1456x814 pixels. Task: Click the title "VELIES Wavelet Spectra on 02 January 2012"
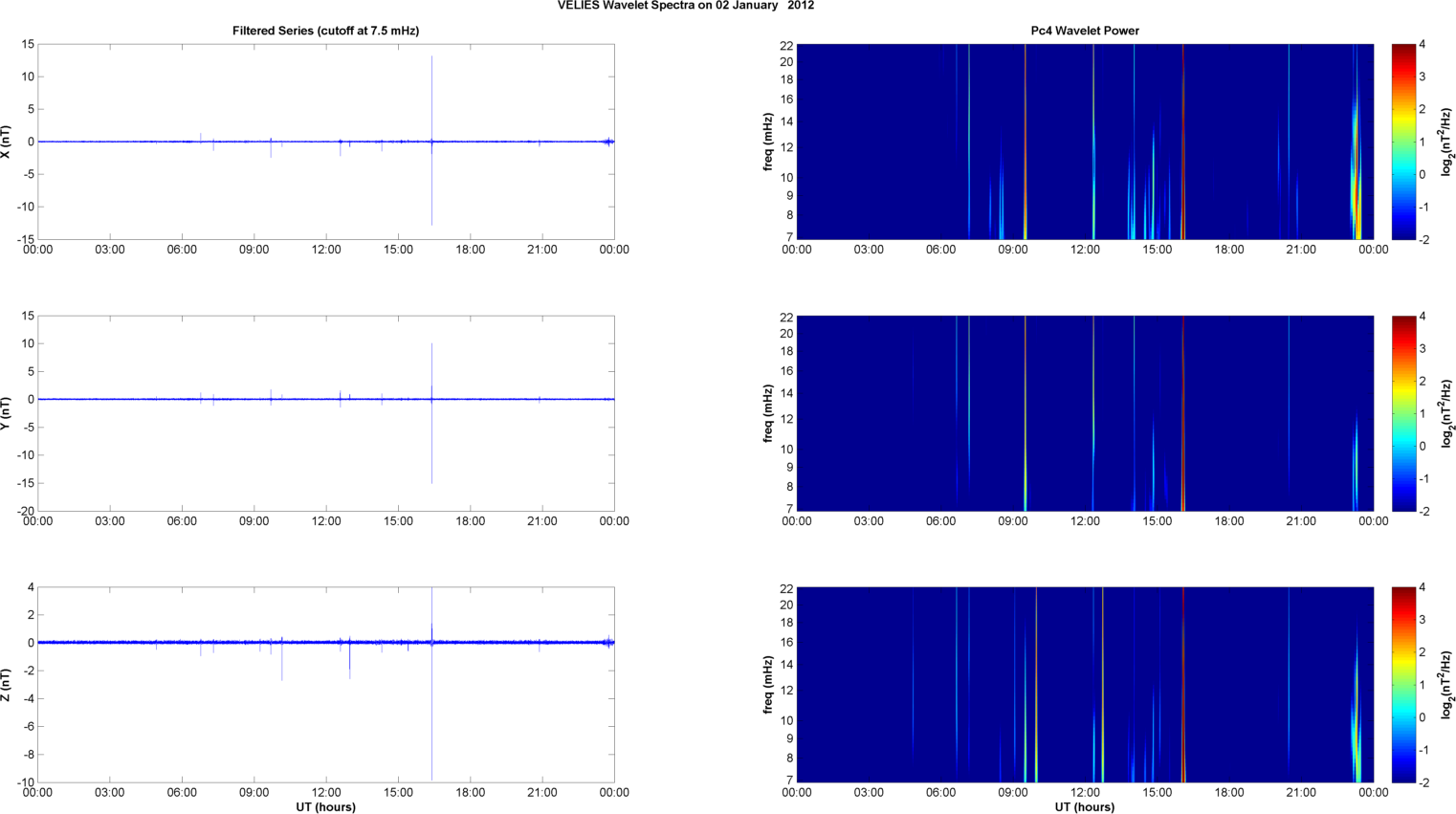pyautogui.click(x=686, y=6)
